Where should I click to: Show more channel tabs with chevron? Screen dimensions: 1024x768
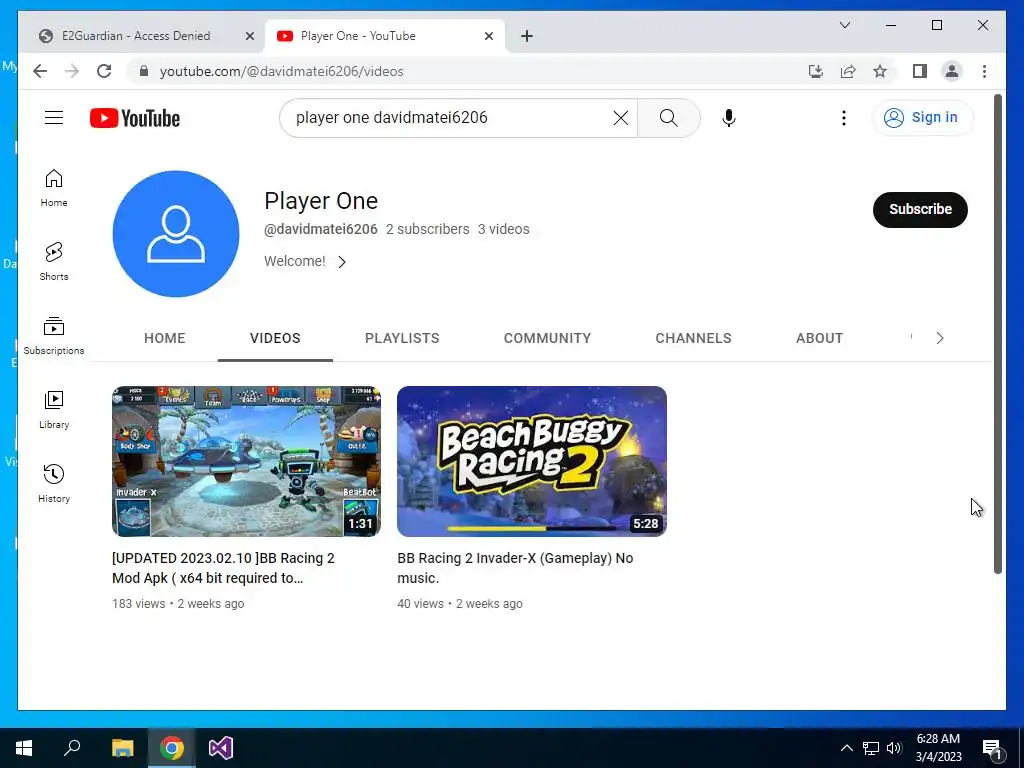pos(940,338)
